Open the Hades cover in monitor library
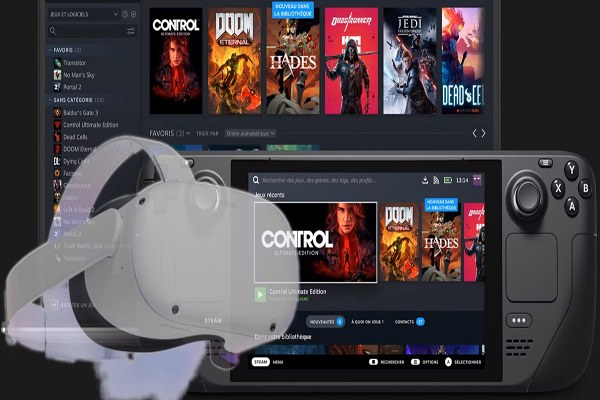 point(293,61)
